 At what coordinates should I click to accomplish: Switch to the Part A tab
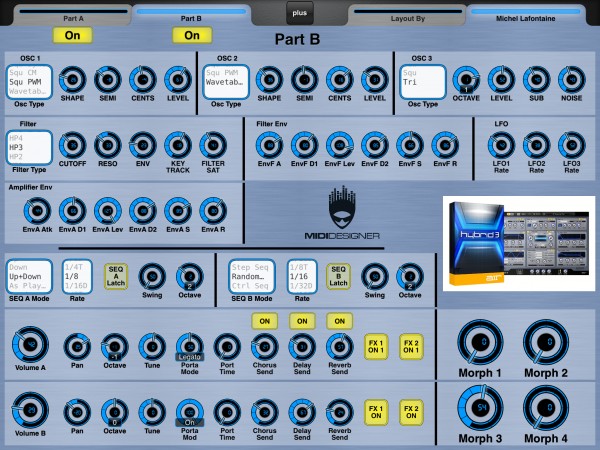tap(73, 16)
